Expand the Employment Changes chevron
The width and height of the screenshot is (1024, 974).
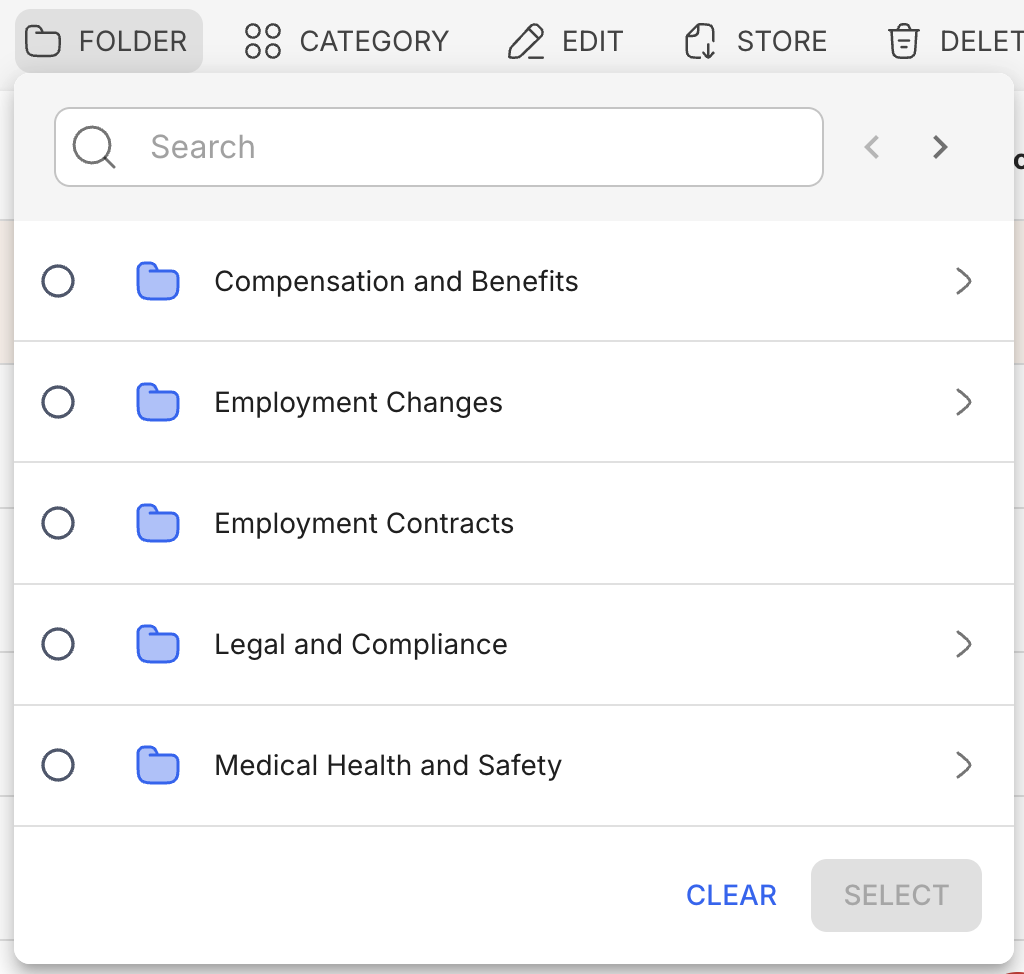point(963,403)
